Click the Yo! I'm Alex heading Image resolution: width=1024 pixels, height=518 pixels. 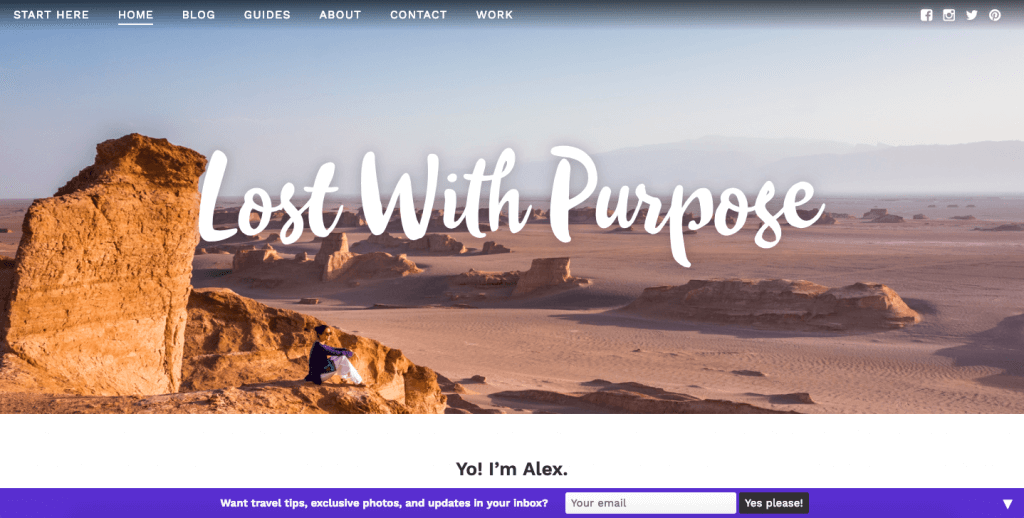tap(512, 469)
